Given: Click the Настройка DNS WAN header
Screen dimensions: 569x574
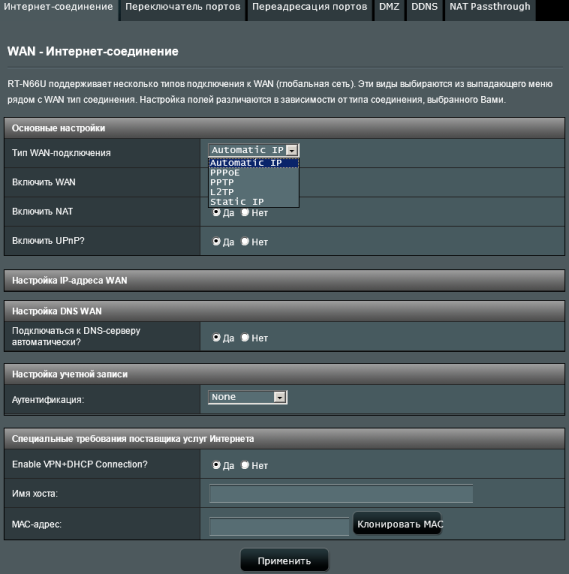Looking at the screenshot, I should point(284,312).
